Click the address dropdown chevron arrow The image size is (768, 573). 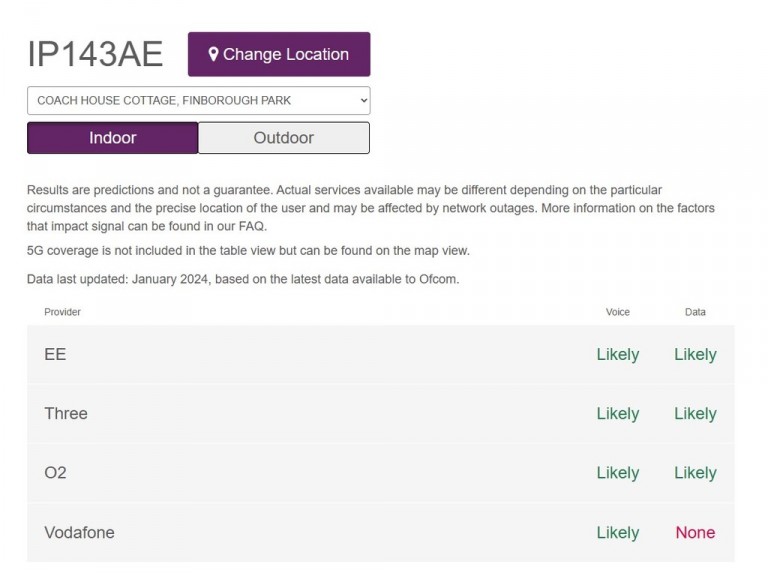coord(363,100)
